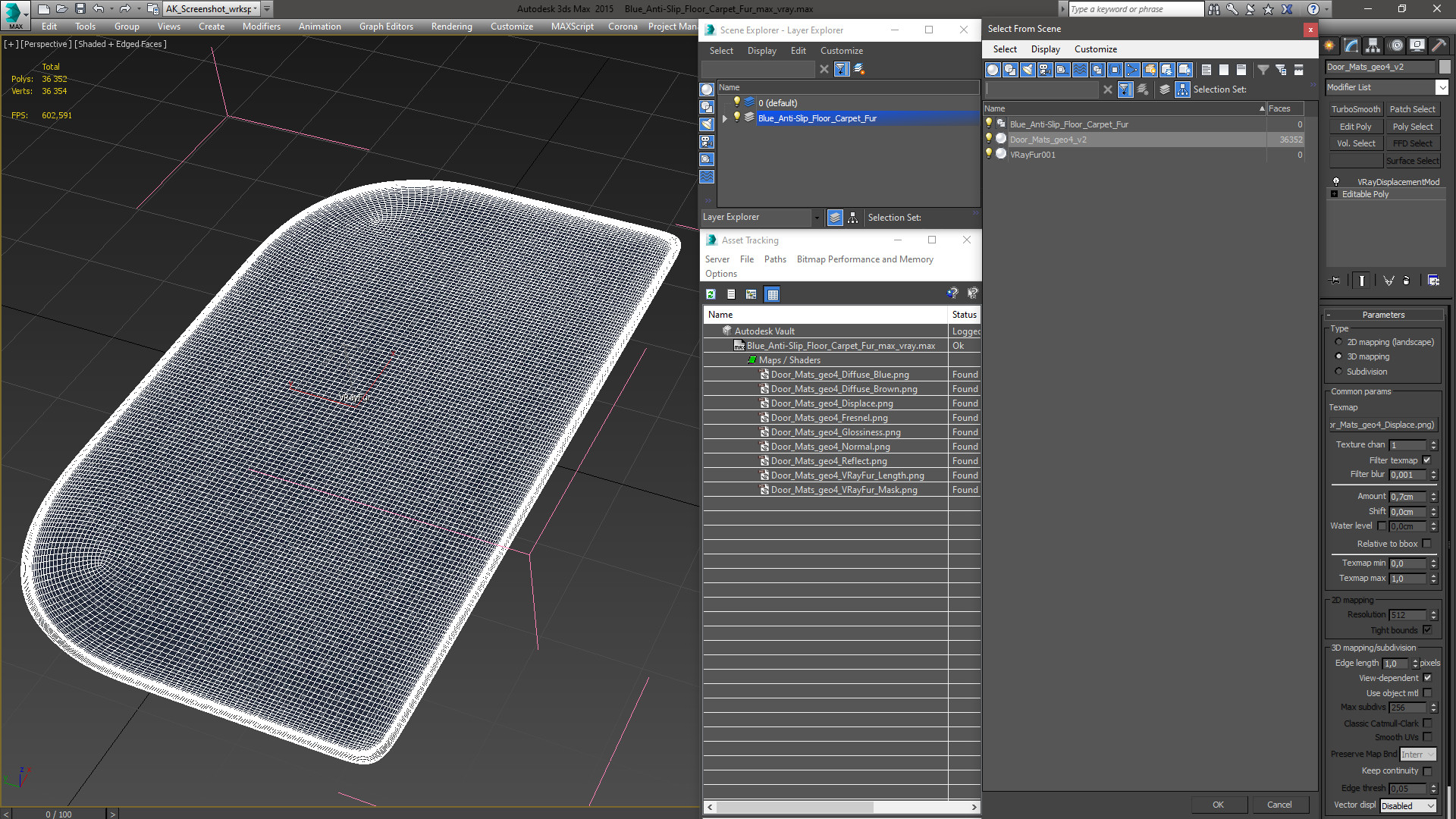Click Select Invert icon in Select From Scene
1456x819 pixels.
(x=1241, y=70)
